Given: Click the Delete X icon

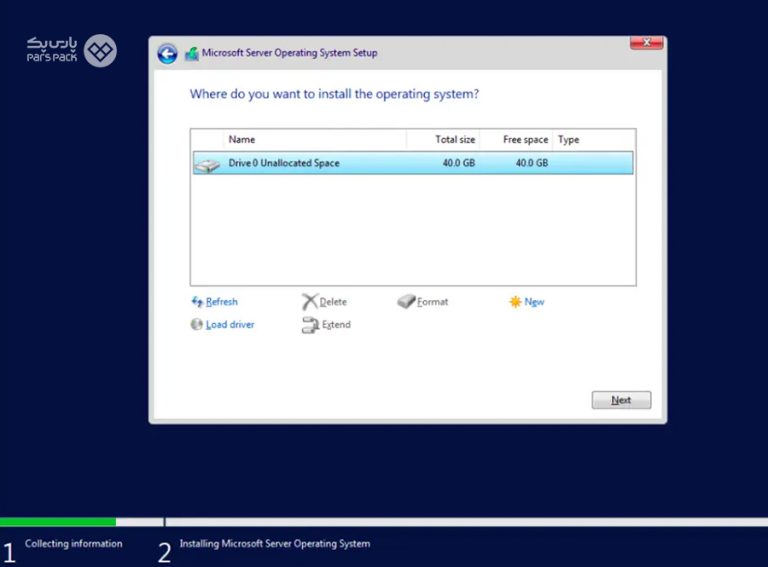Looking at the screenshot, I should [x=310, y=302].
